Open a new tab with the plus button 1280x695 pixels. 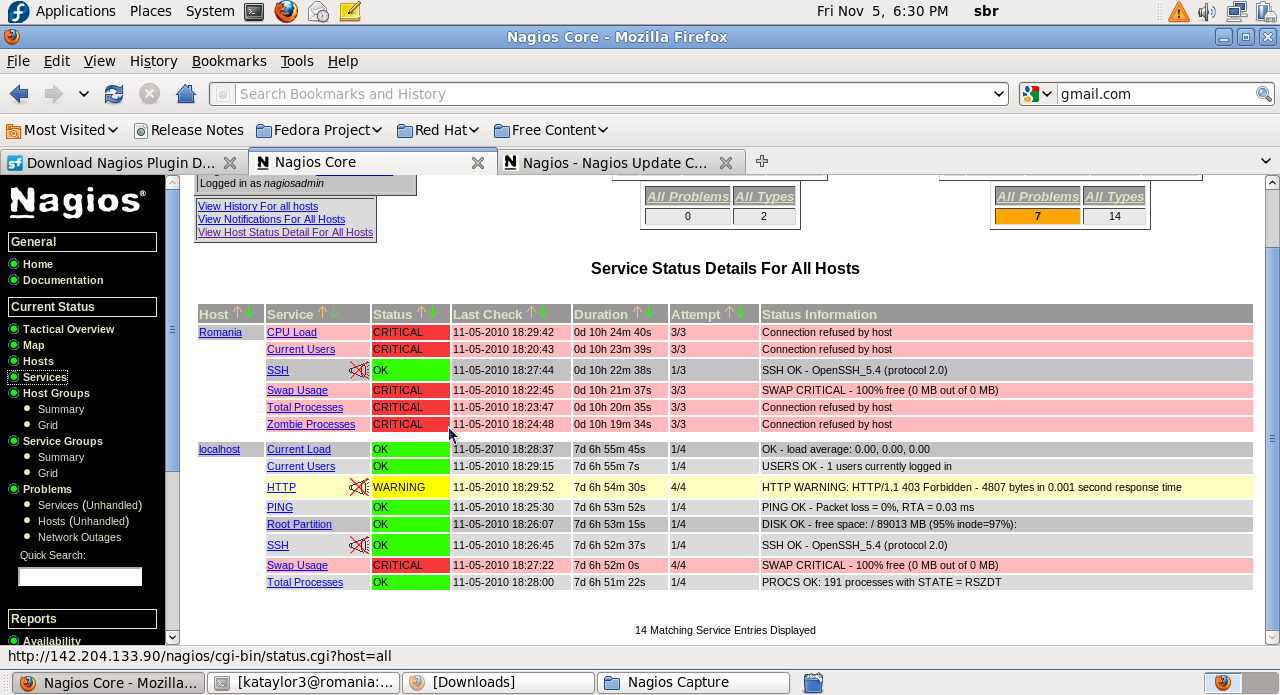click(x=762, y=161)
